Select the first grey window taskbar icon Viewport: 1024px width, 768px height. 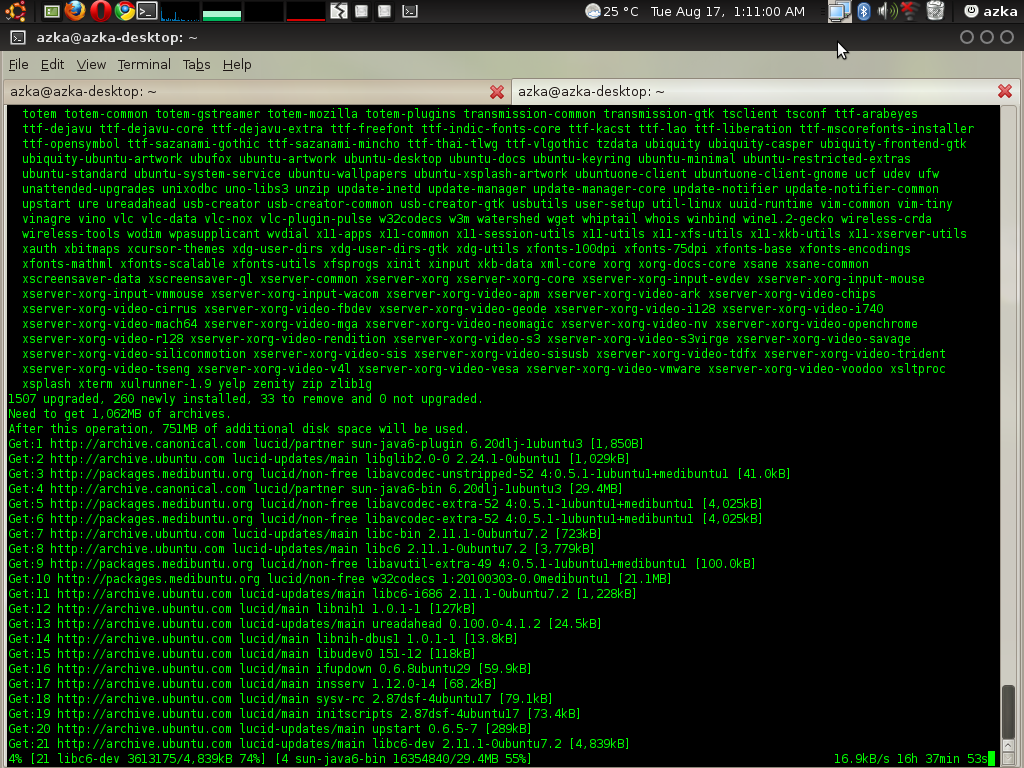click(x=361, y=11)
